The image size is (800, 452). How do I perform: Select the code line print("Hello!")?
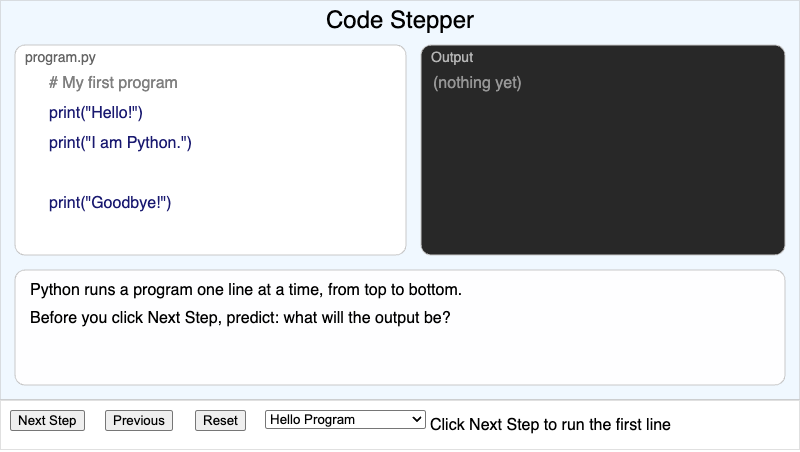(x=96, y=113)
